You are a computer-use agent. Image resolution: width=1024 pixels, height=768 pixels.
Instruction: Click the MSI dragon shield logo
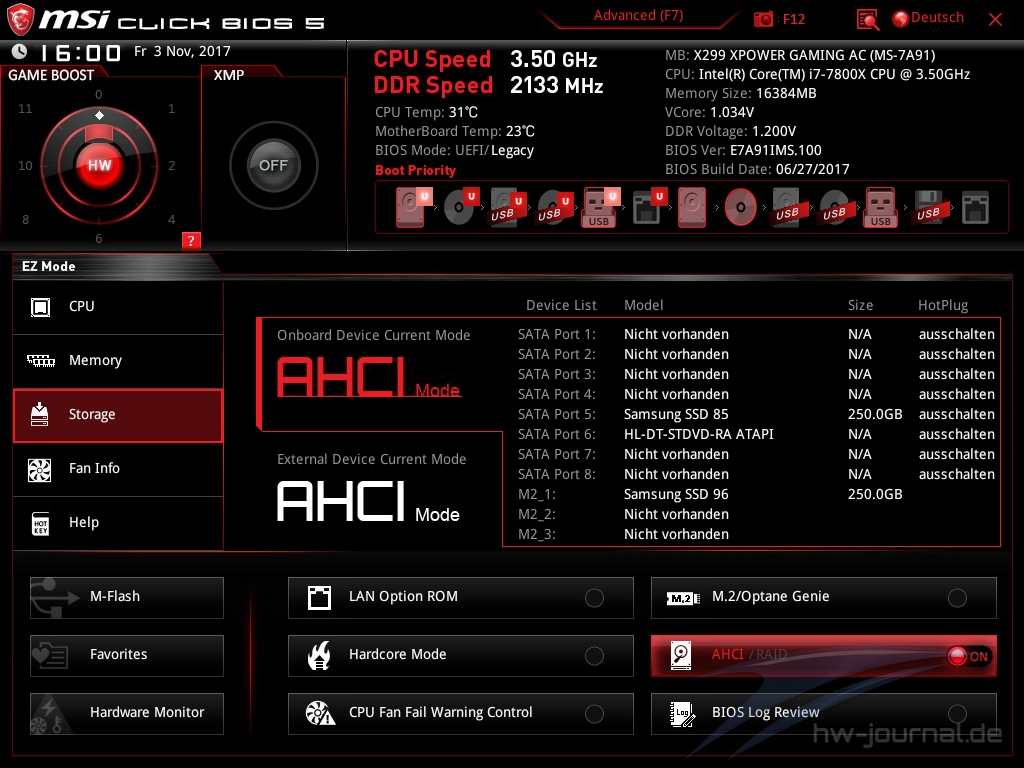point(20,19)
